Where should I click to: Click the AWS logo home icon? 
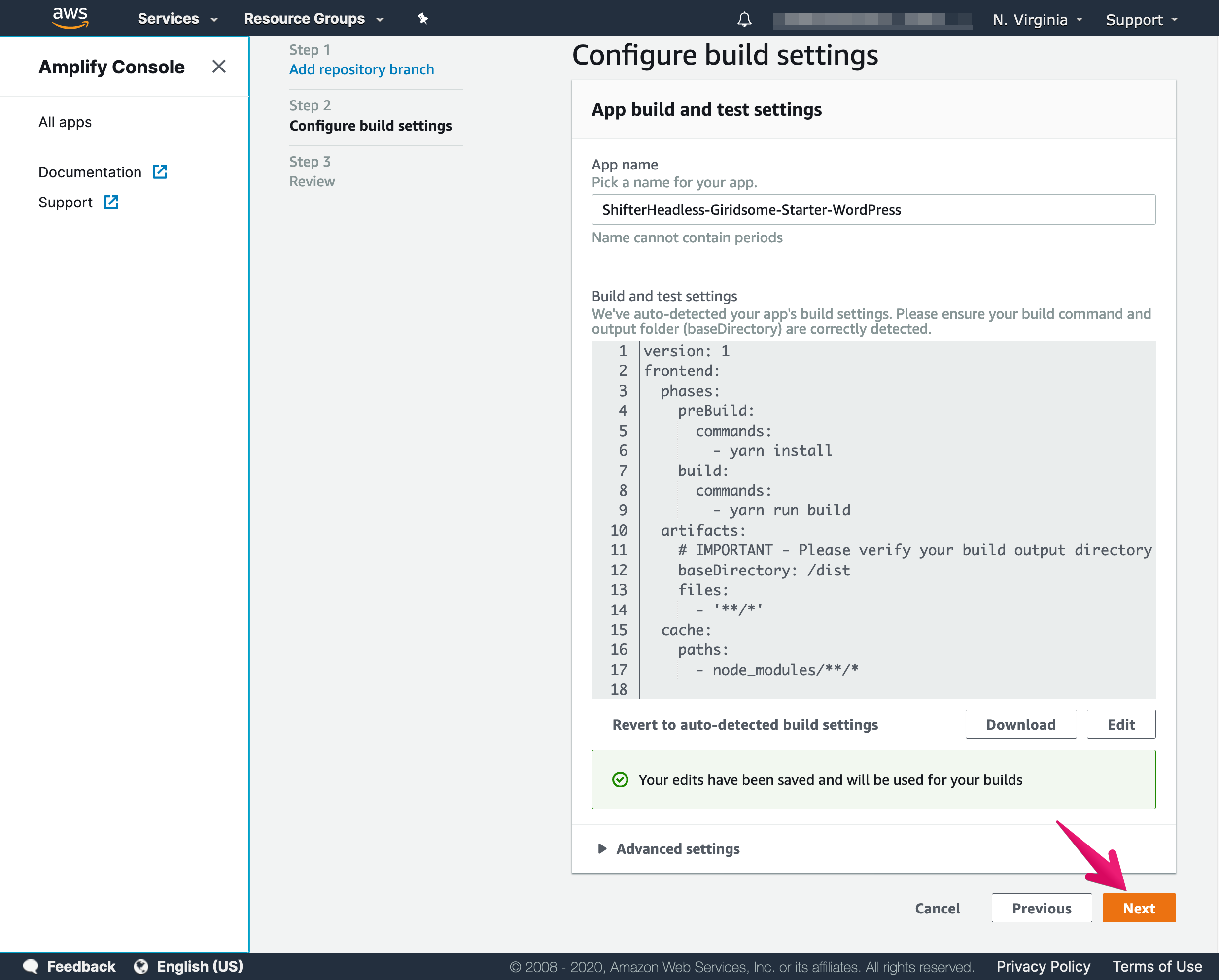[70, 18]
